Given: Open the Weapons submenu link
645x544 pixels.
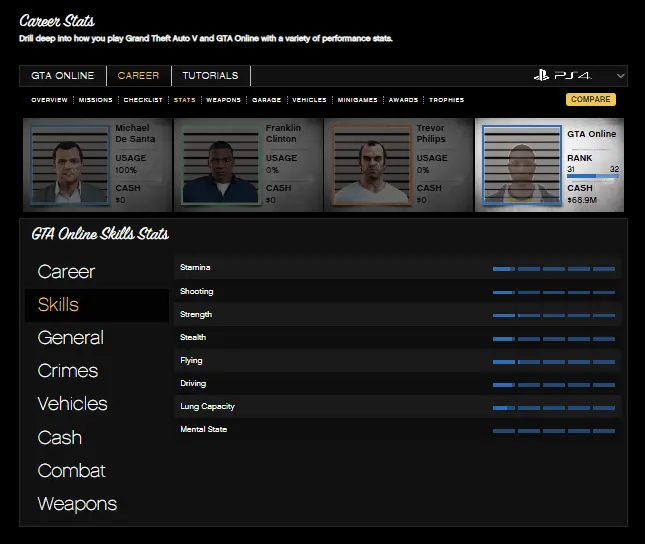Looking at the screenshot, I should coord(222,100).
